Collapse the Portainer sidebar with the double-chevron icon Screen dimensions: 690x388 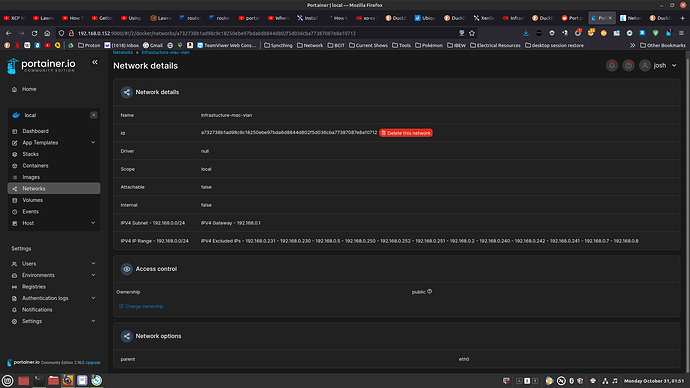click(95, 62)
